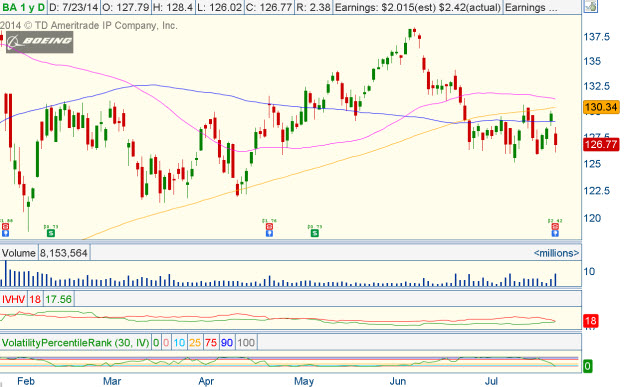
Task: Click the 125 price axis label
Action: 592,164
